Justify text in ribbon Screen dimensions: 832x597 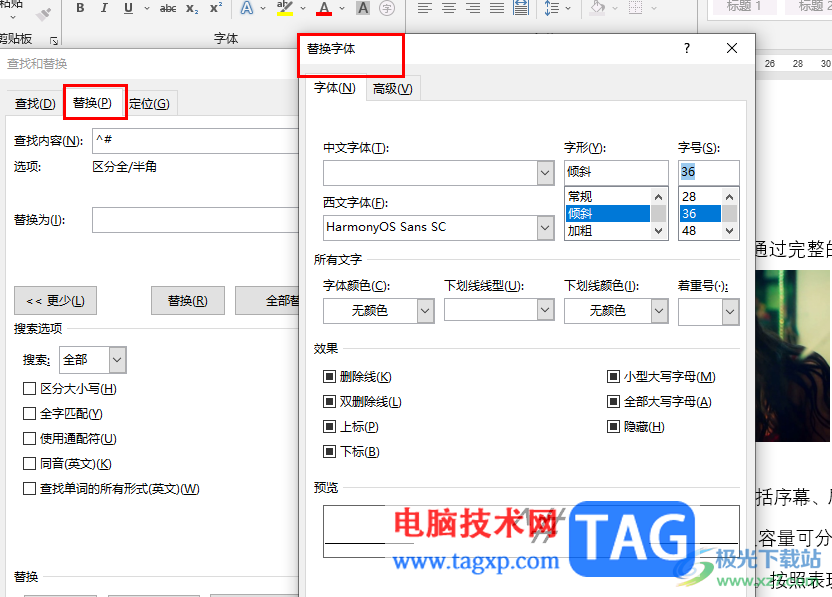pyautogui.click(x=497, y=8)
